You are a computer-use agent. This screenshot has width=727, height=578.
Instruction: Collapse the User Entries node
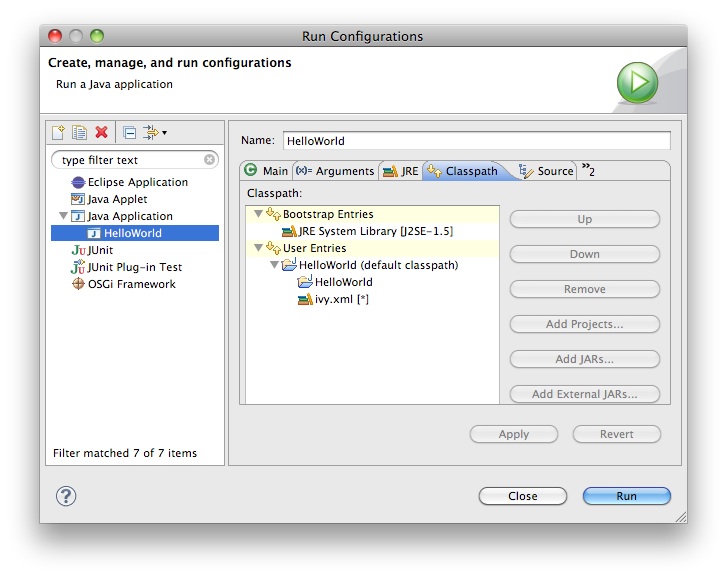pyautogui.click(x=258, y=248)
